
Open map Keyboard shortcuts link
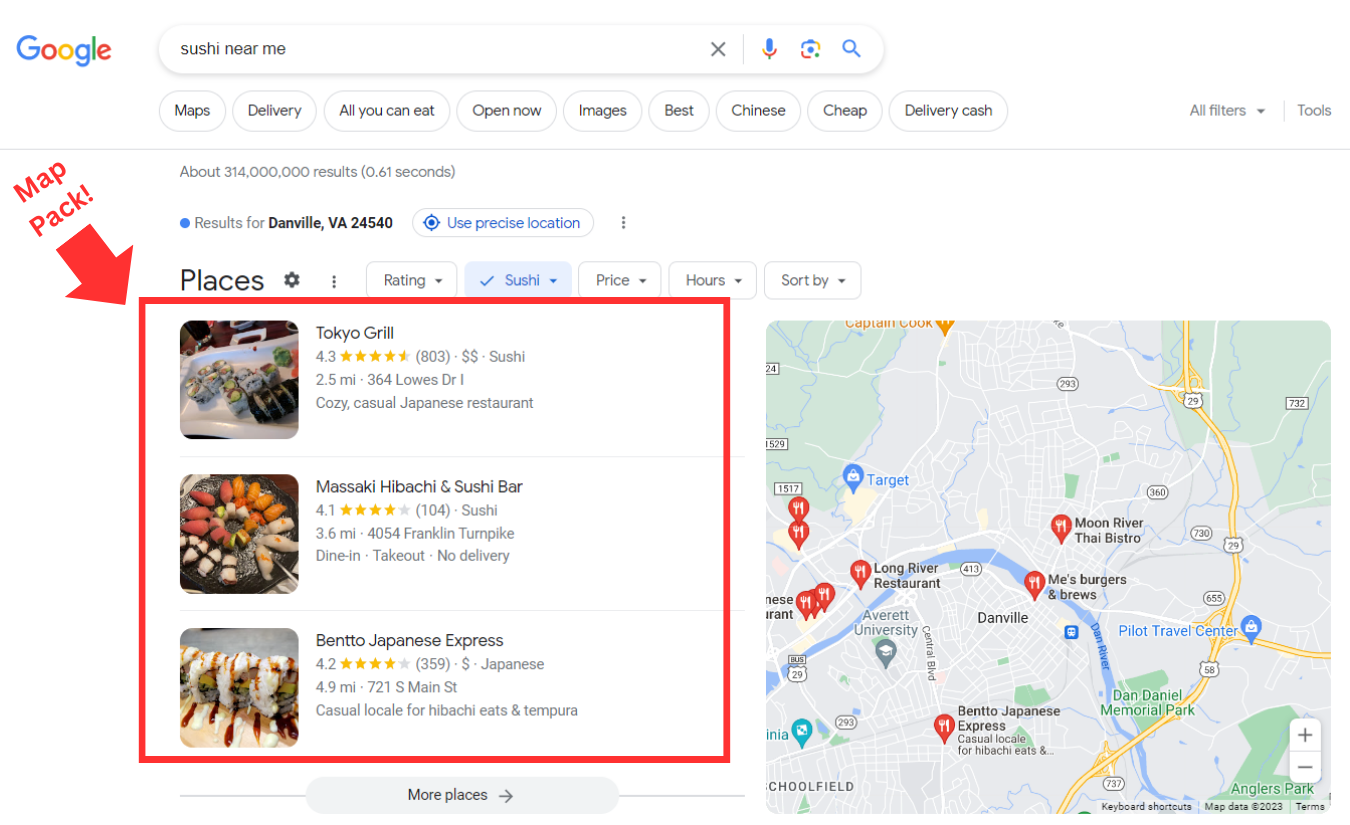pyautogui.click(x=1146, y=806)
